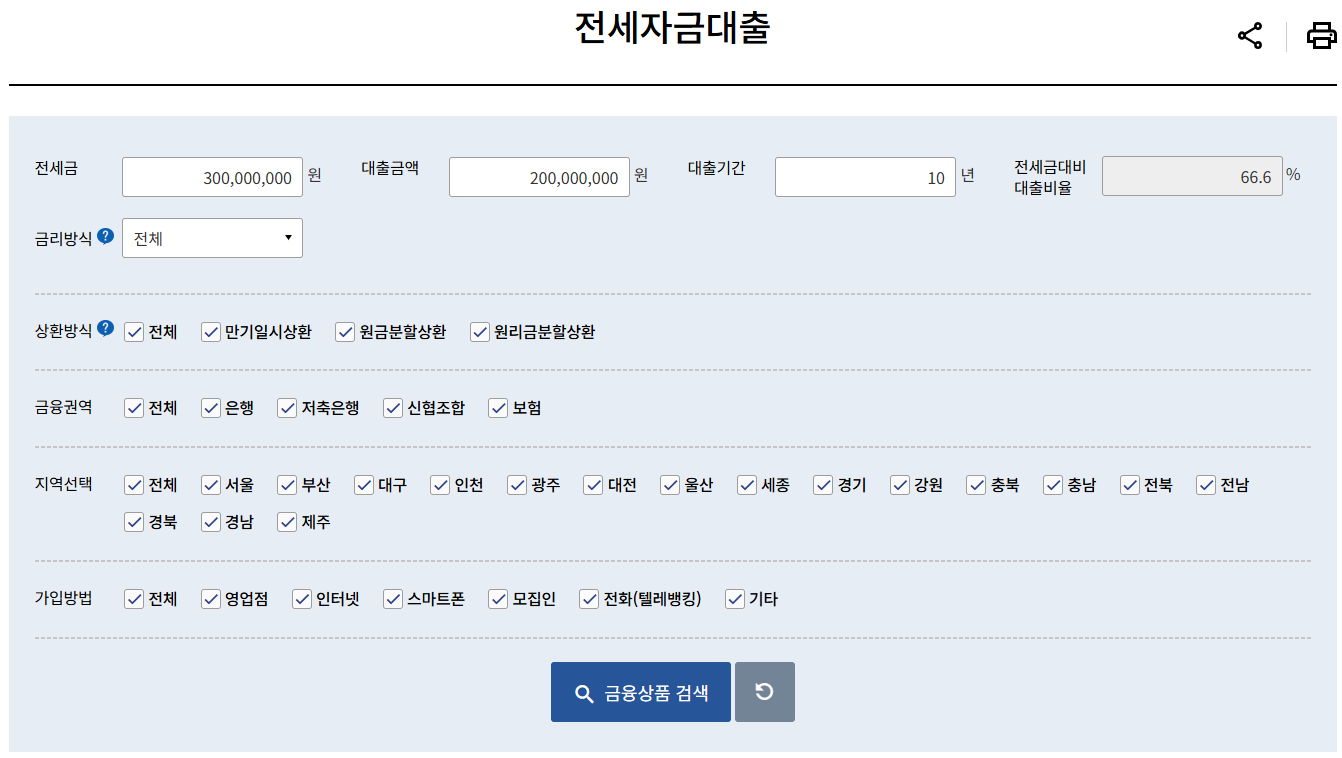The image size is (1342, 758).
Task: Toggle 경남 region checkbox
Action: click(211, 522)
